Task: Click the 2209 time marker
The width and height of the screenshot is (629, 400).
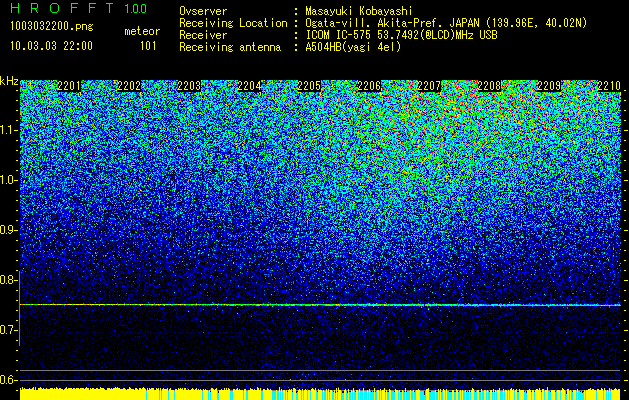Action: (549, 86)
